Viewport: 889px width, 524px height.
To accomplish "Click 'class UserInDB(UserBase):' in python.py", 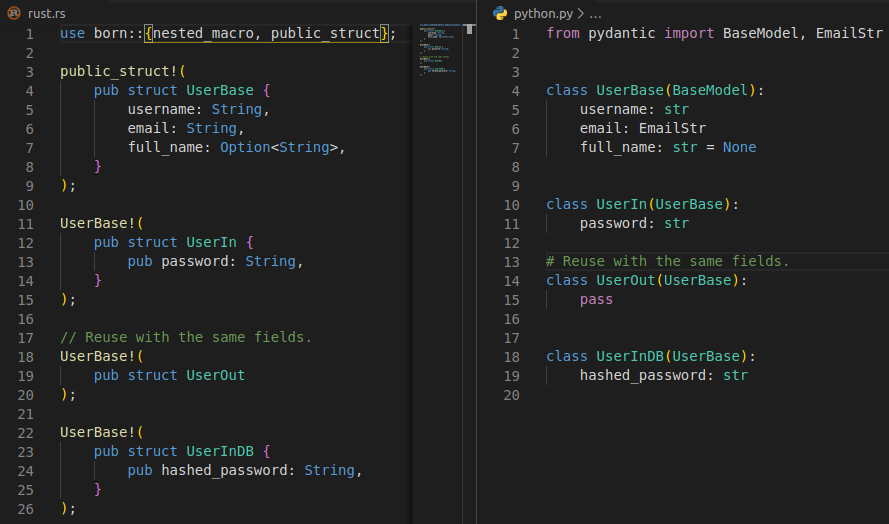I will click(x=651, y=357).
